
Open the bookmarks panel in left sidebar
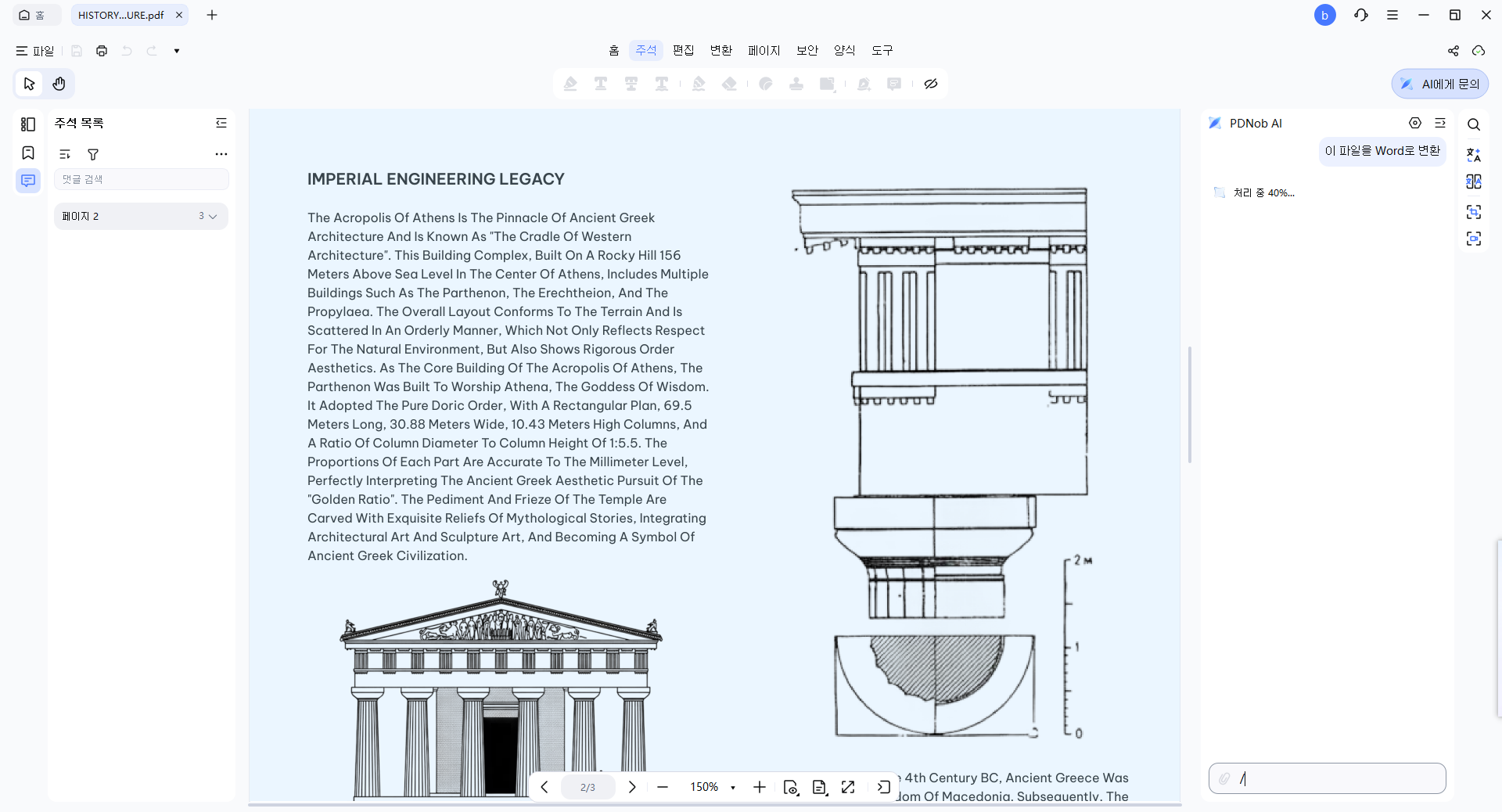[28, 153]
